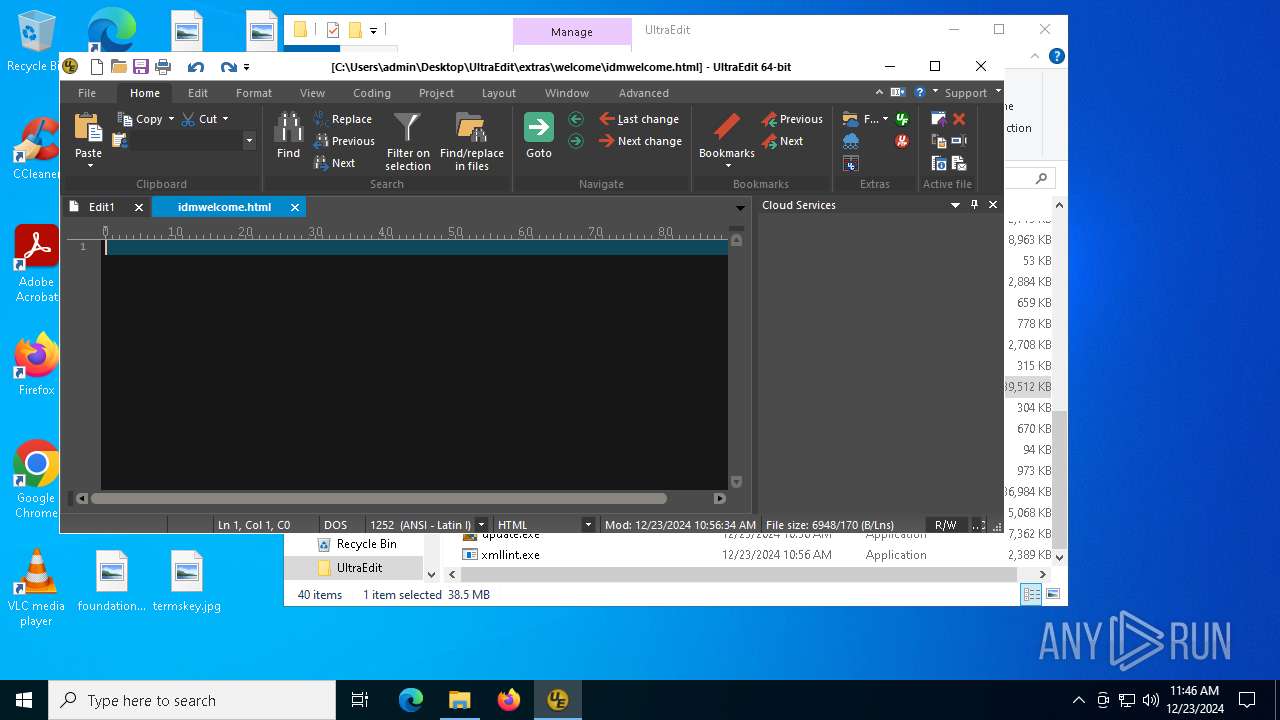Open the clipboard selection combo box dropdown
Image resolution: width=1280 pixels, height=720 pixels.
click(x=249, y=141)
